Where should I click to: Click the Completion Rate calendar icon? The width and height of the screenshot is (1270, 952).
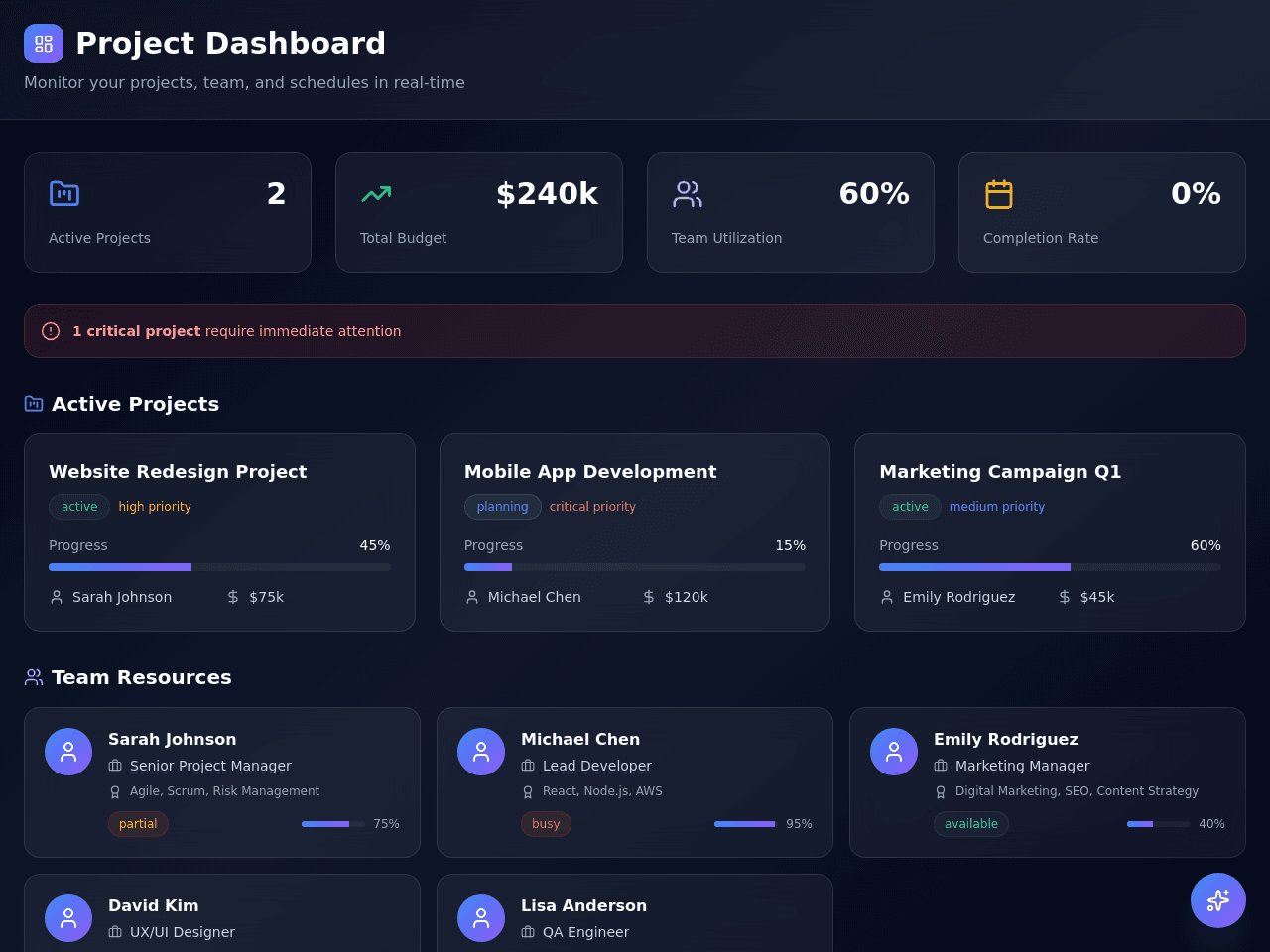pos(999,193)
